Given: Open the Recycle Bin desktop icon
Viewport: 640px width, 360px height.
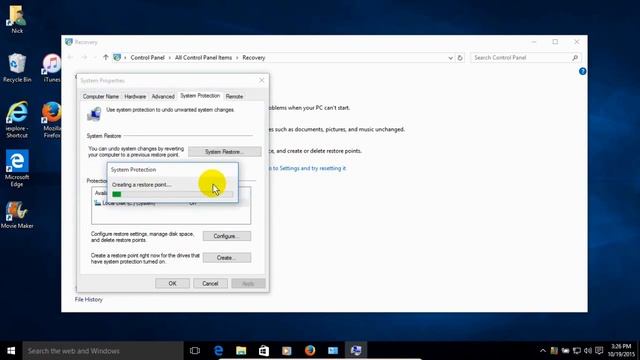Looking at the screenshot, I should click(x=17, y=68).
